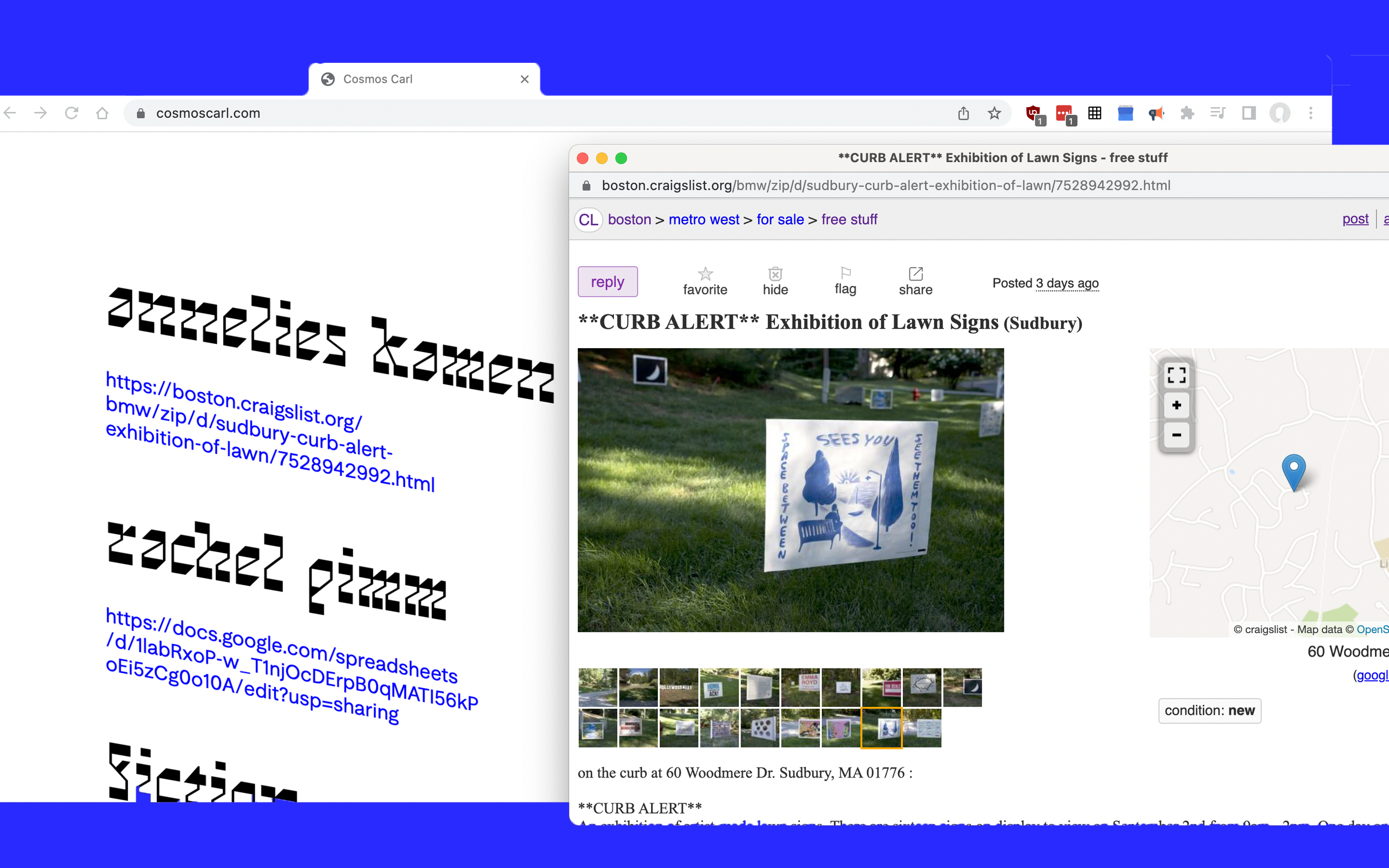Open the Chrome three-dot menu
Image resolution: width=1389 pixels, height=868 pixels.
coord(1311,113)
